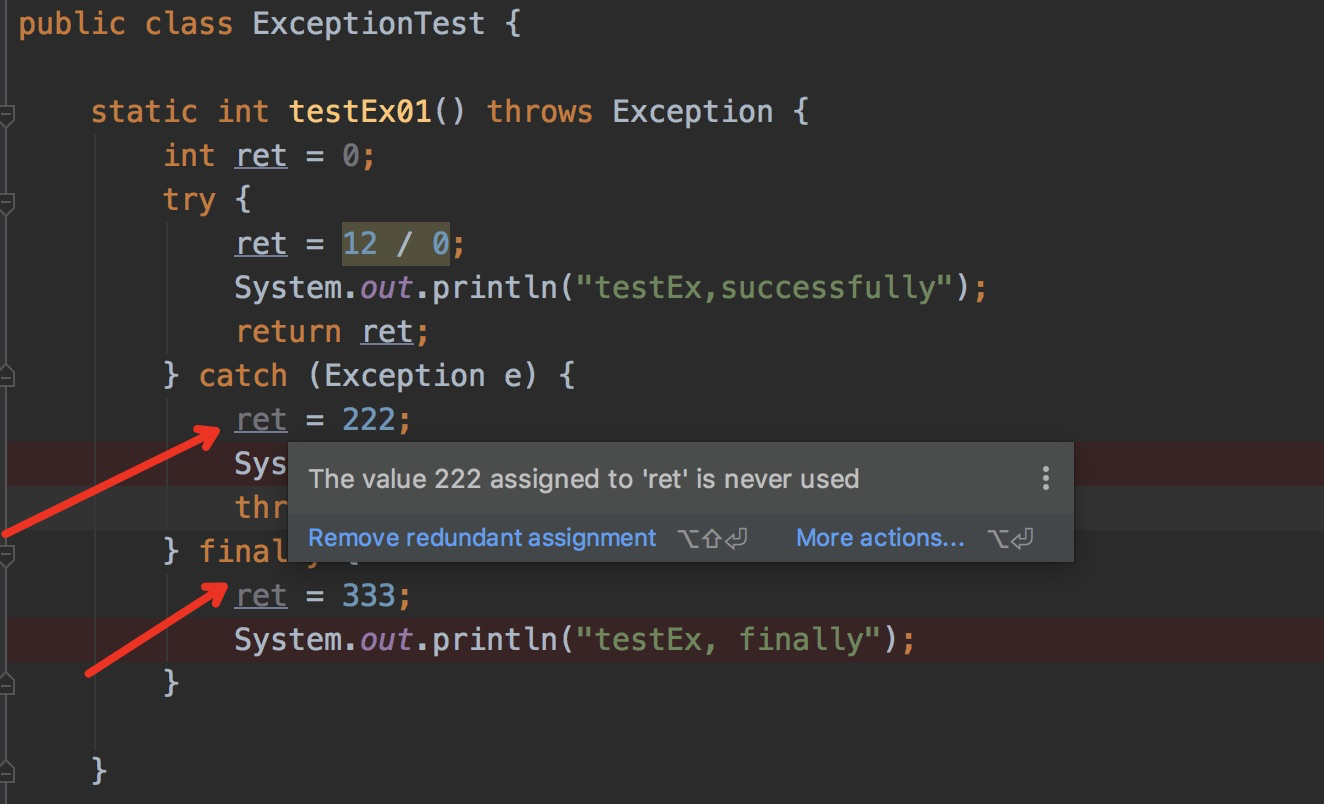Click fold marker at finally block's closing brace
Image resolution: width=1324 pixels, height=804 pixels.
pyautogui.click(x=6, y=685)
